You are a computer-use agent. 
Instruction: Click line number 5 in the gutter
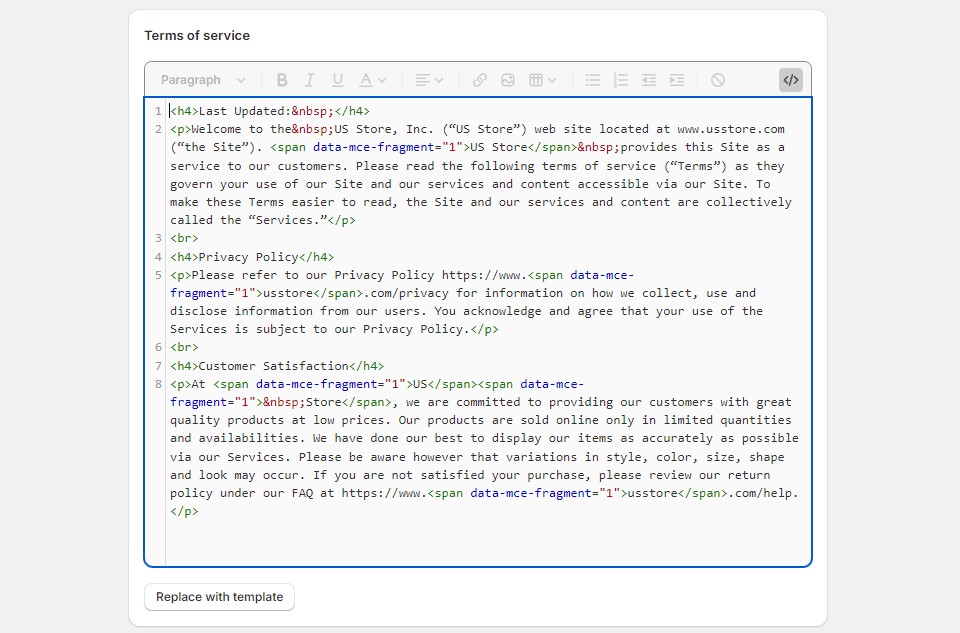coord(158,275)
